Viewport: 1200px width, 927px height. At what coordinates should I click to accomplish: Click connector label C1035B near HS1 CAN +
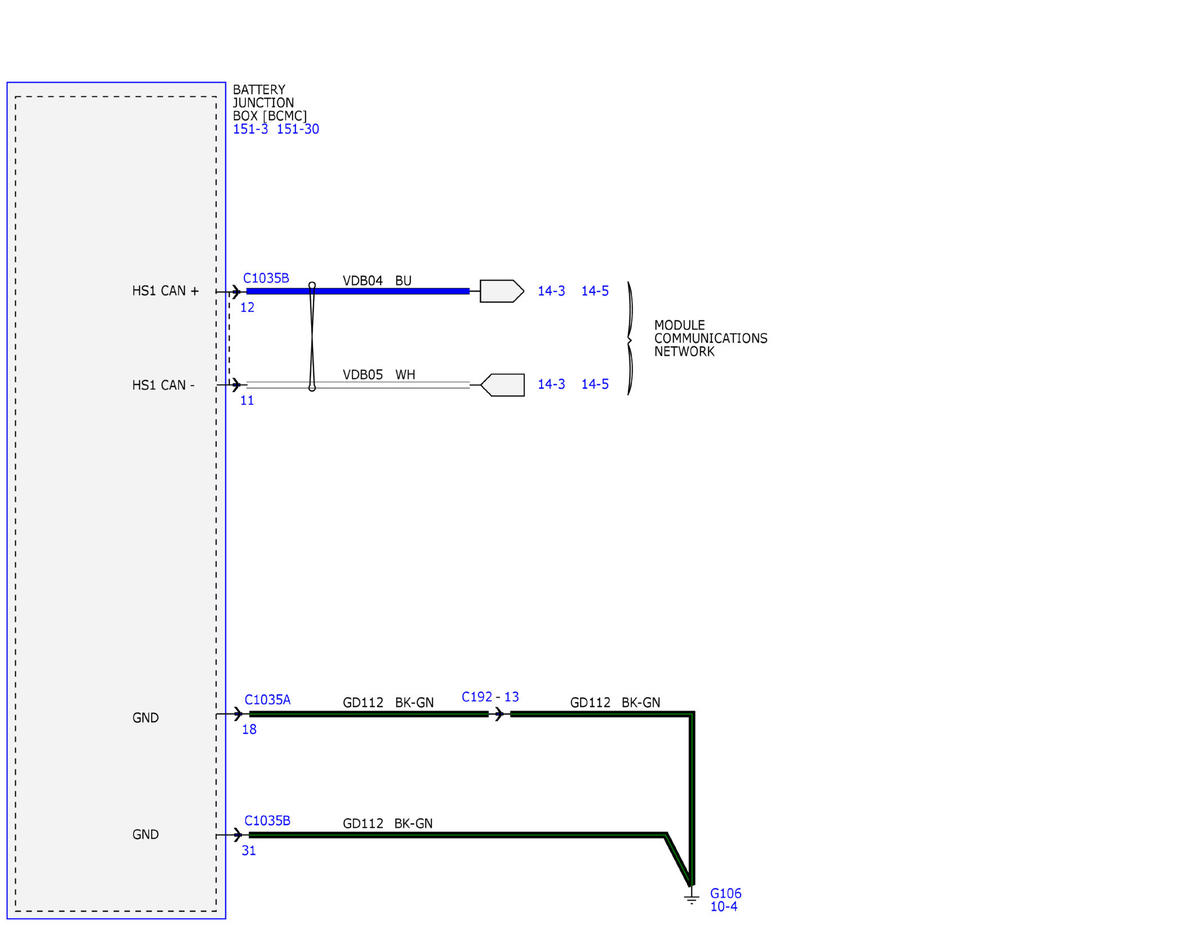pos(266,278)
